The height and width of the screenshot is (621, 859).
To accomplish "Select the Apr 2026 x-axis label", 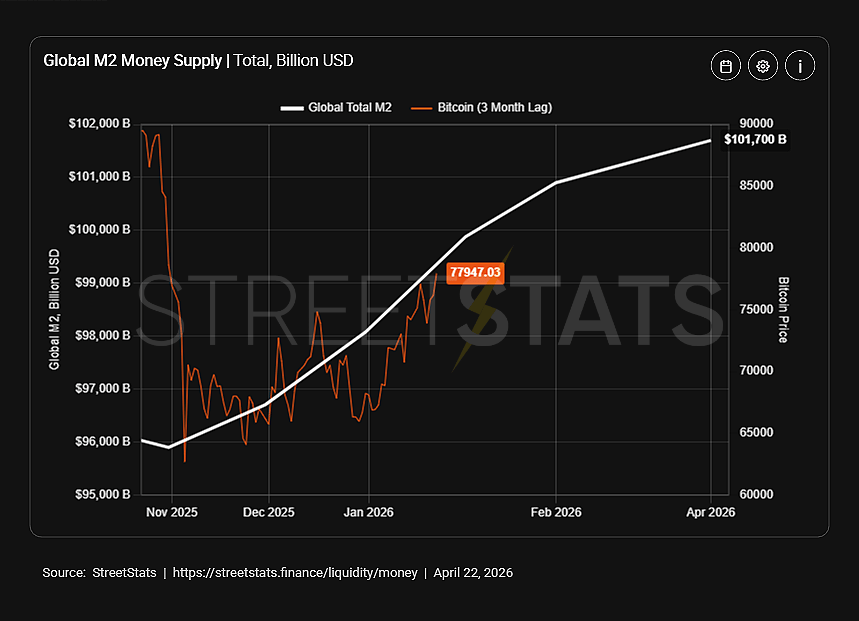I will click(x=710, y=512).
